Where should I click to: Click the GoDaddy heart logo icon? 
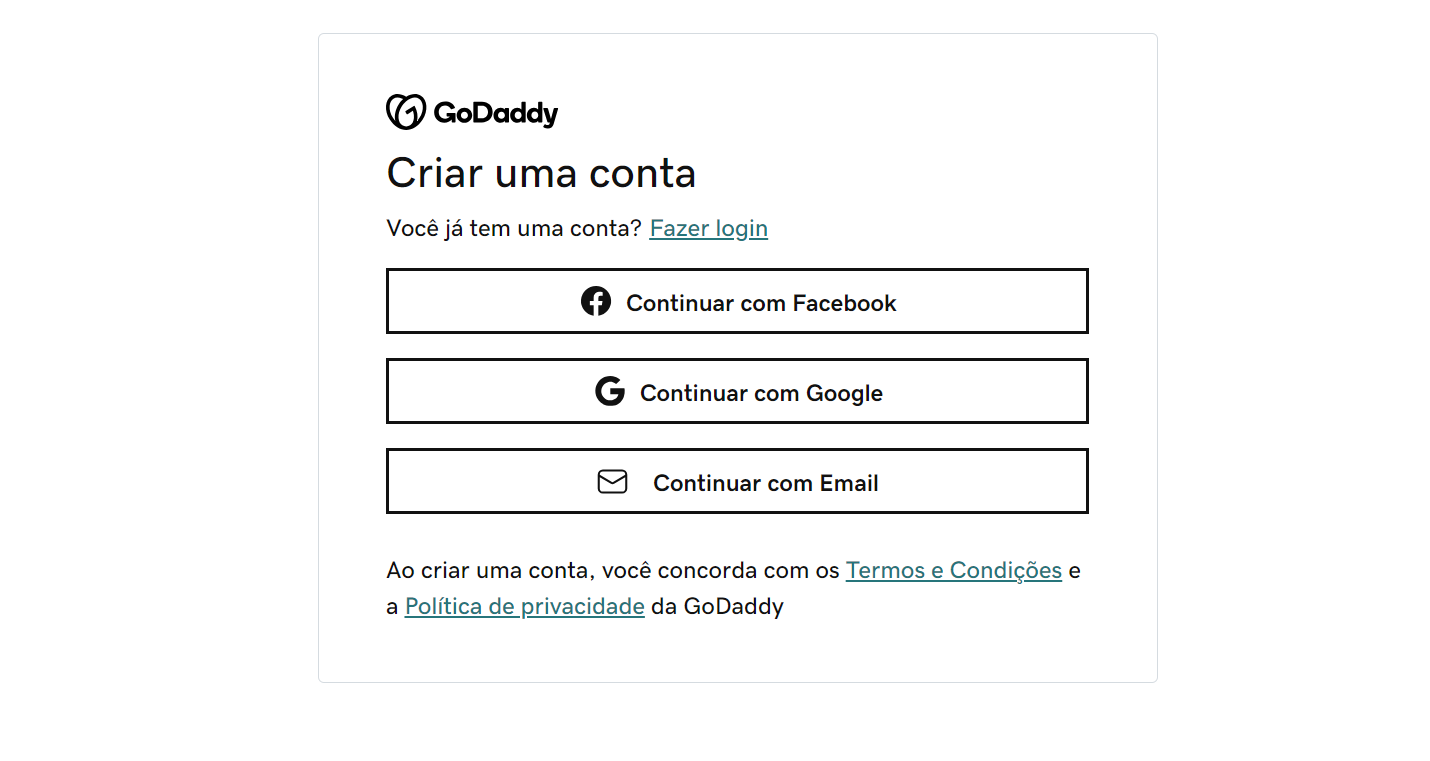point(404,112)
